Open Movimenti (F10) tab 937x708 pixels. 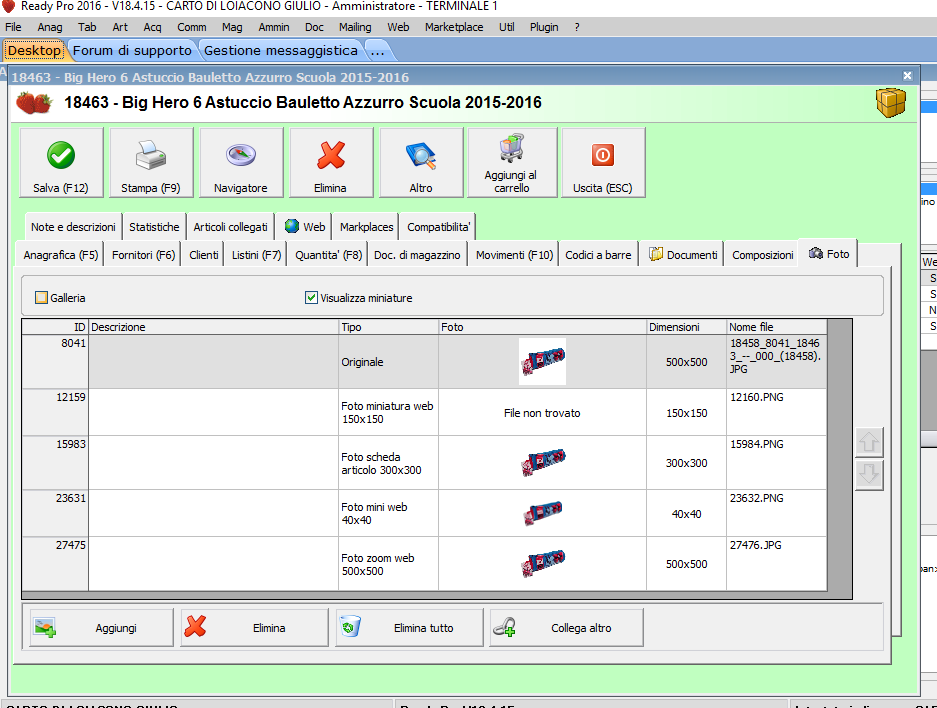(514, 255)
